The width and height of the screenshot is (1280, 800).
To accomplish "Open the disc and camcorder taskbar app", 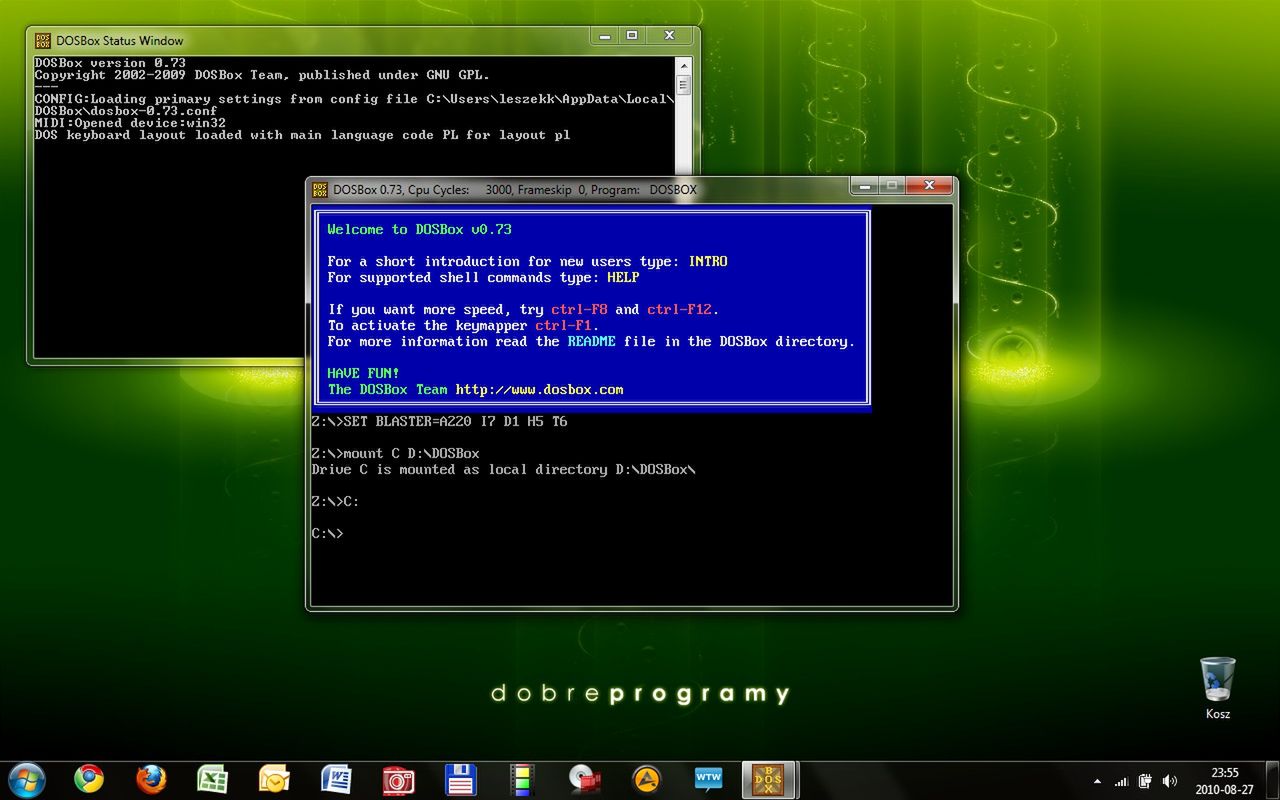I will point(584,779).
